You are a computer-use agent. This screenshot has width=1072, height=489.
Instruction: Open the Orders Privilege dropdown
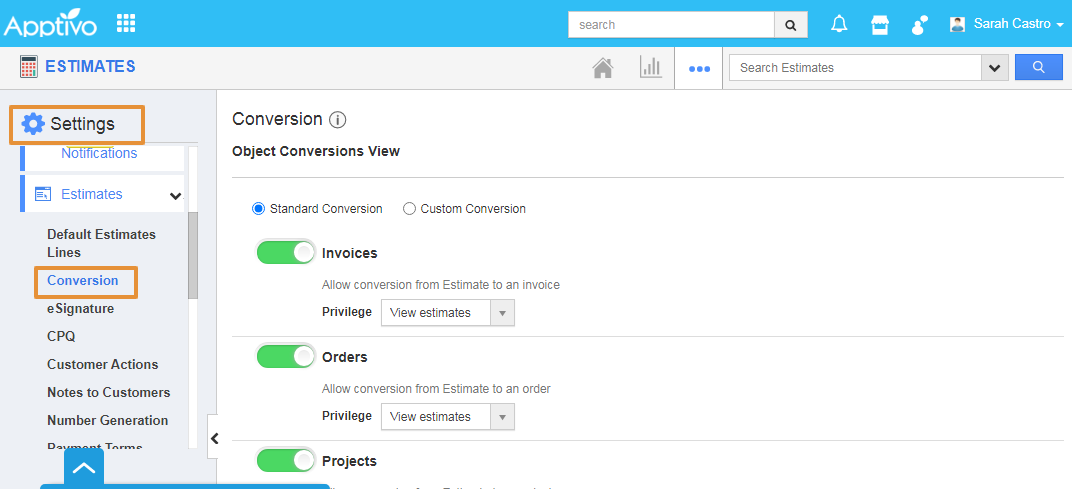pos(448,417)
